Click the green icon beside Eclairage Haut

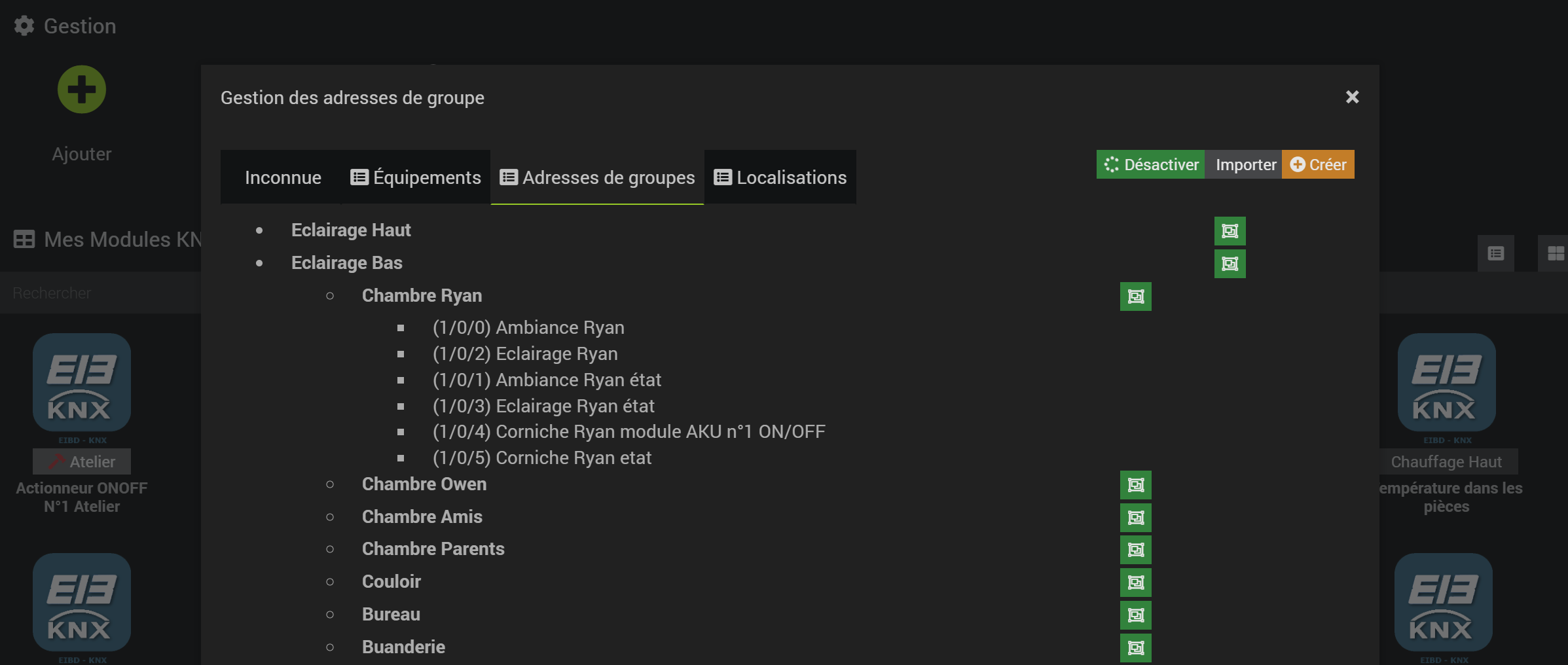[1230, 231]
